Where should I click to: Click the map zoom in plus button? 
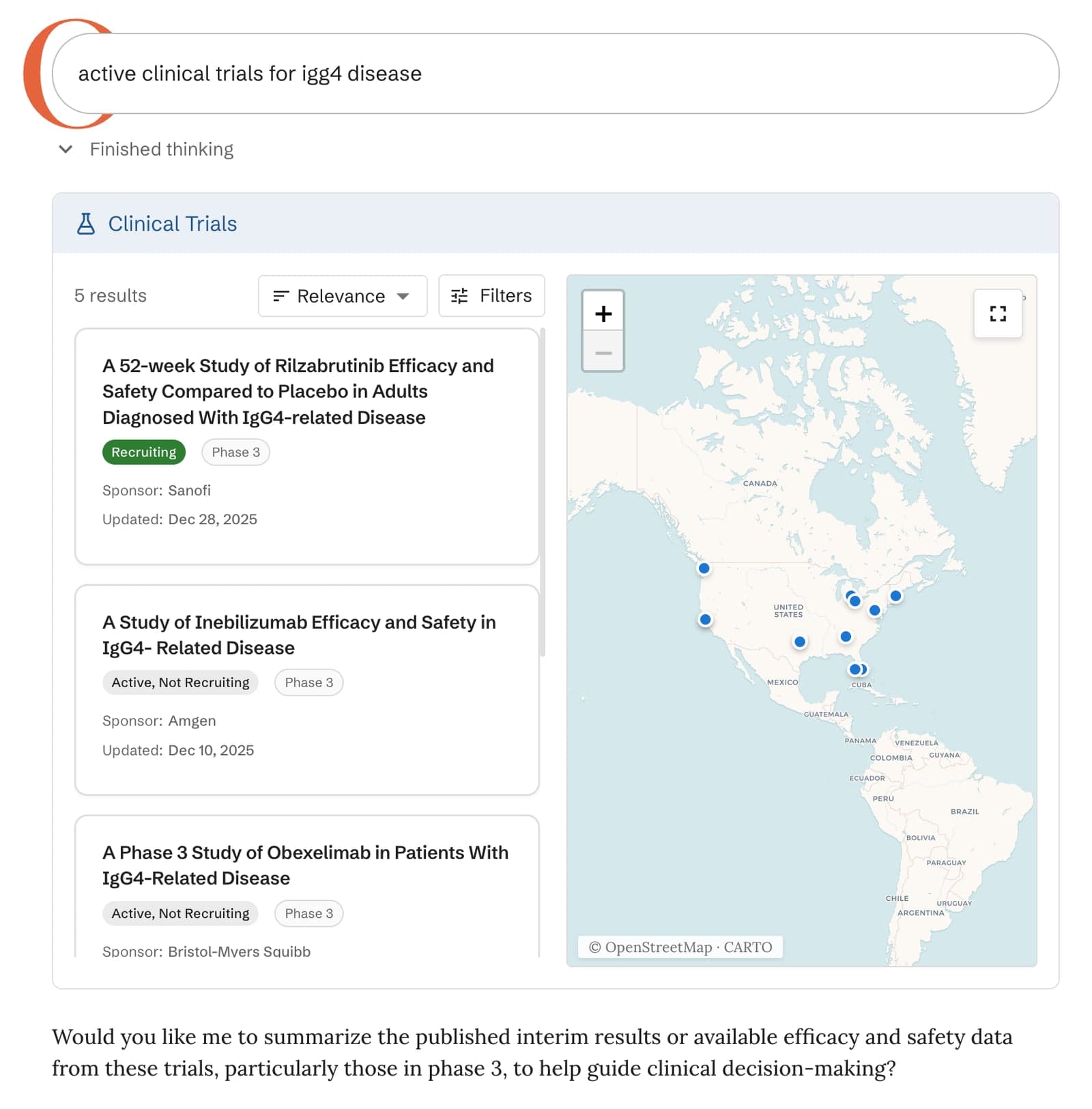(603, 313)
